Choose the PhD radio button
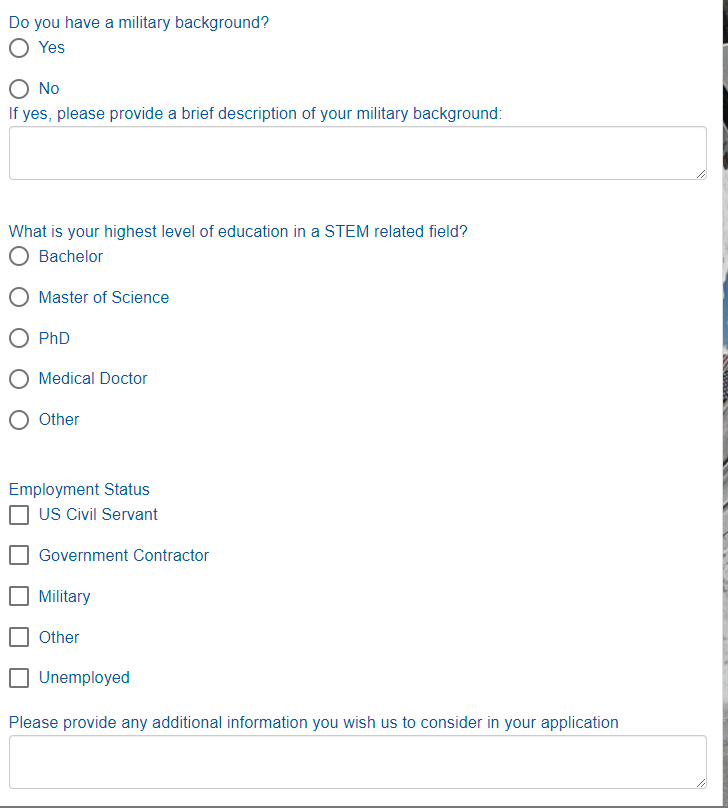Image resolution: width=728 pixels, height=808 pixels. click(19, 339)
